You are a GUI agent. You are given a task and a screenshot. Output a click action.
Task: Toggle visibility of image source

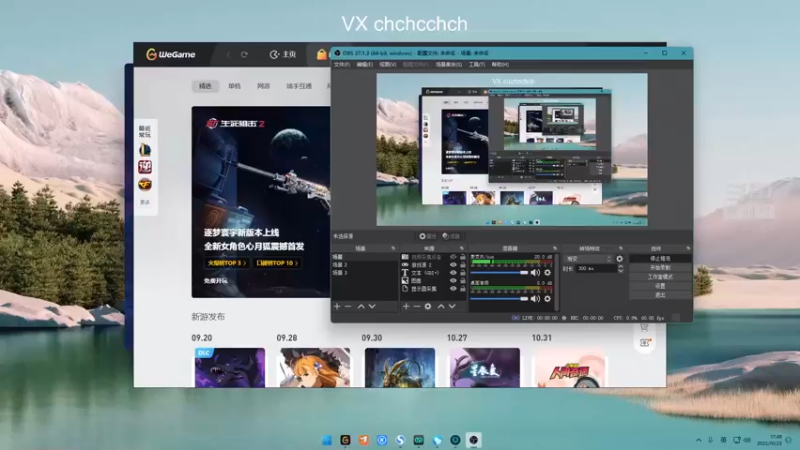pos(453,281)
